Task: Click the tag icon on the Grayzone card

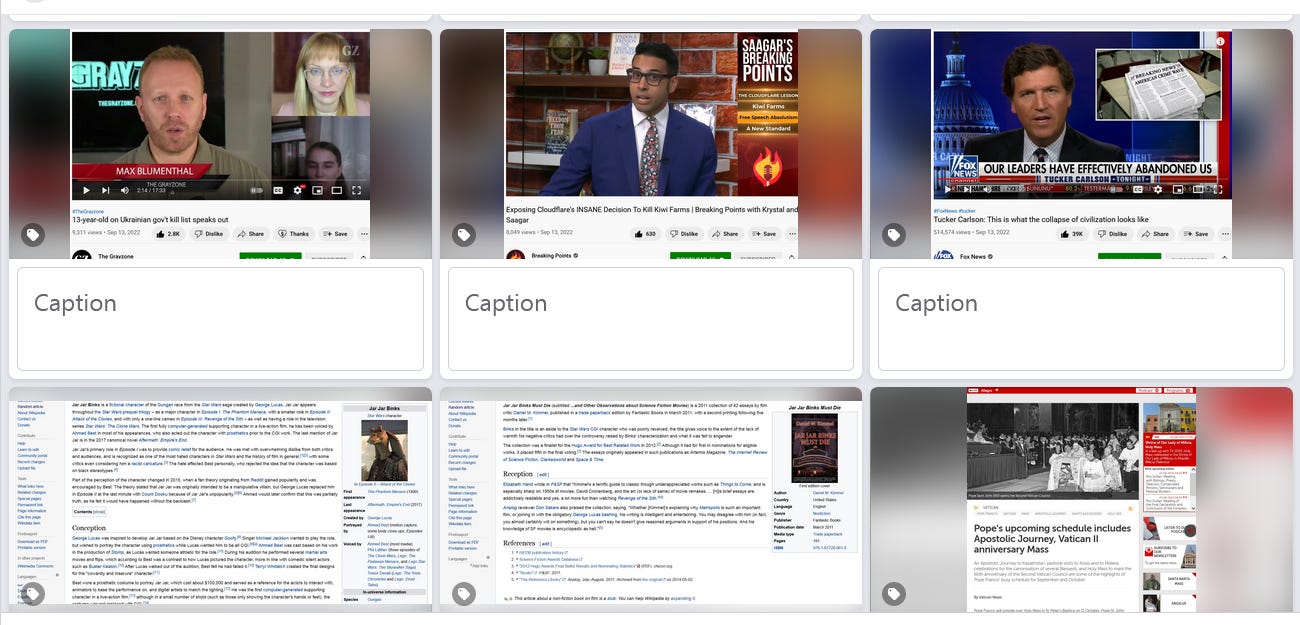Action: click(x=33, y=236)
